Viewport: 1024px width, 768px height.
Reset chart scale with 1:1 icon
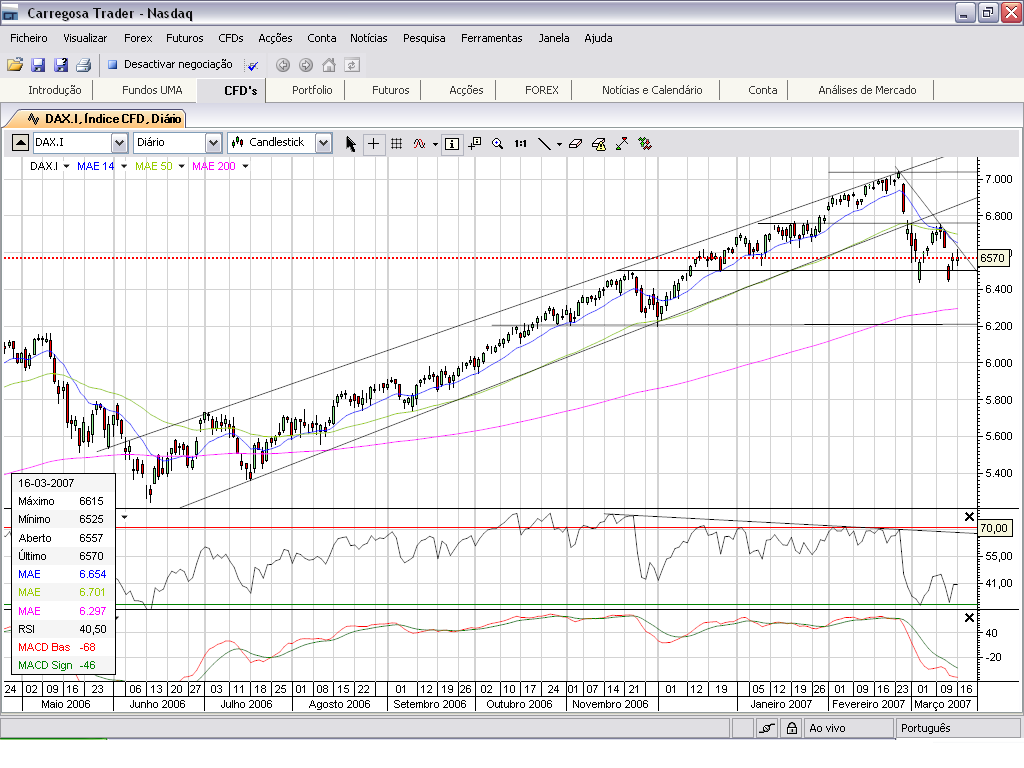[520, 143]
